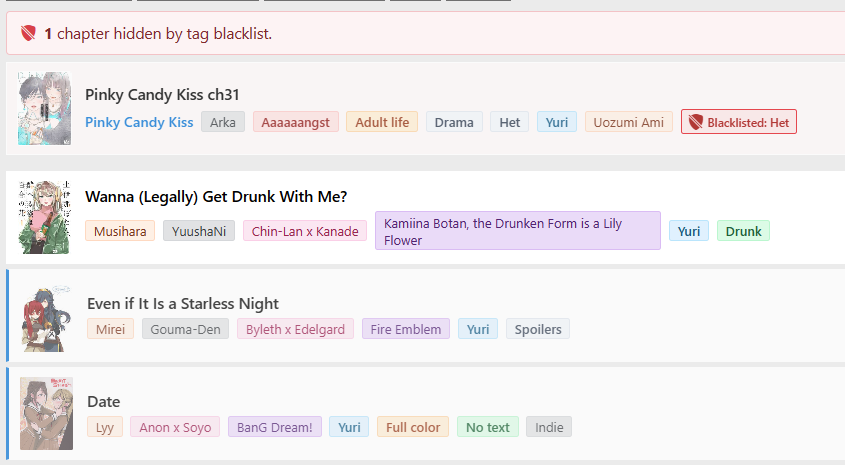Open Pinky Candy Kiss cover thumbnail
845x465 pixels.
44,108
